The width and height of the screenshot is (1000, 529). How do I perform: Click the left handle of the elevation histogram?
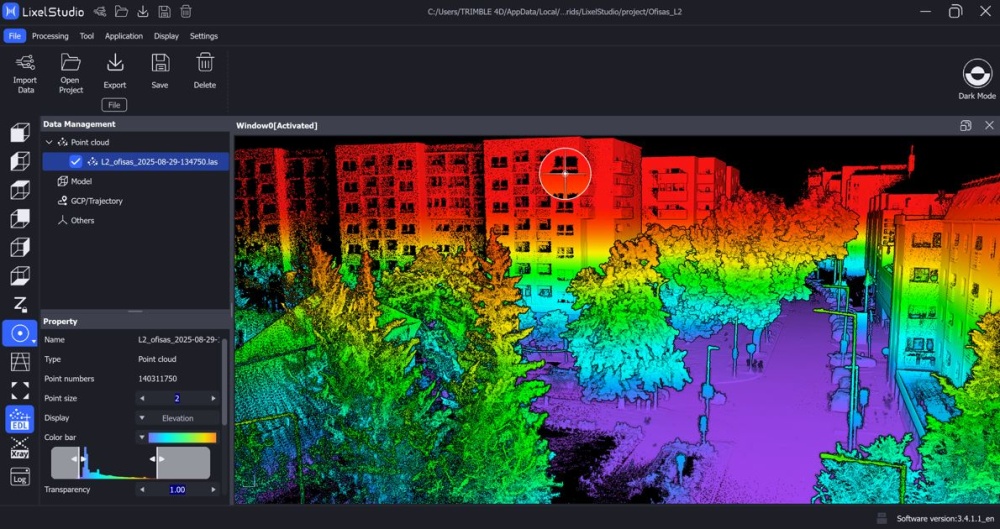coord(79,459)
